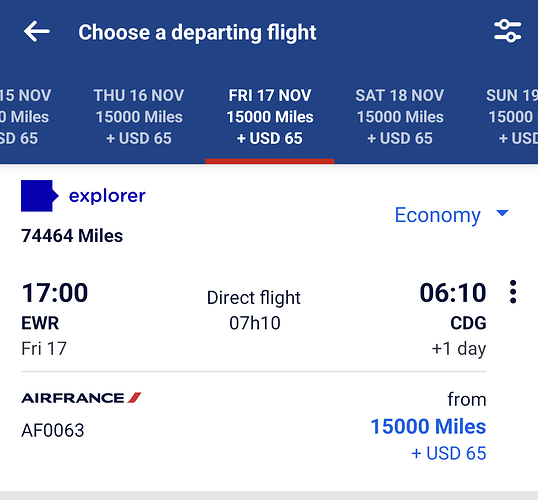Image resolution: width=538 pixels, height=500 pixels.
Task: Select the partially visible 15 NOV tab
Action: pos(26,117)
